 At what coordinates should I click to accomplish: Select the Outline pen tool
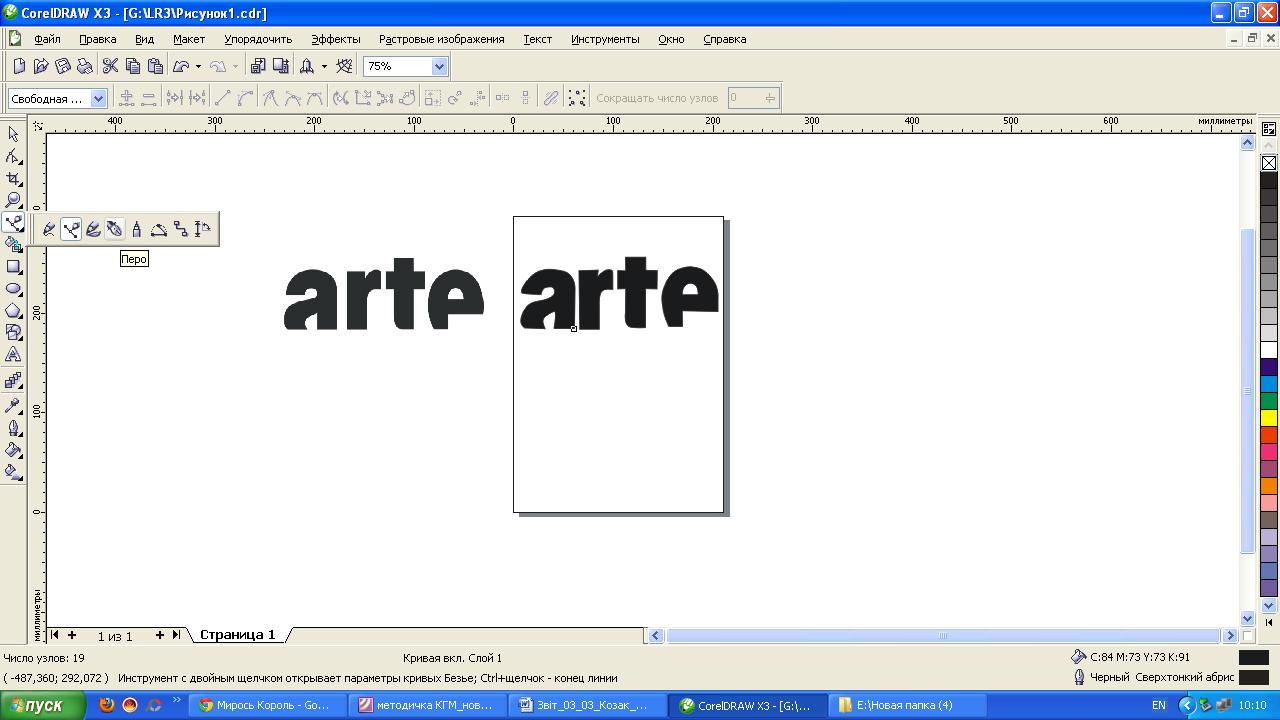[13, 428]
